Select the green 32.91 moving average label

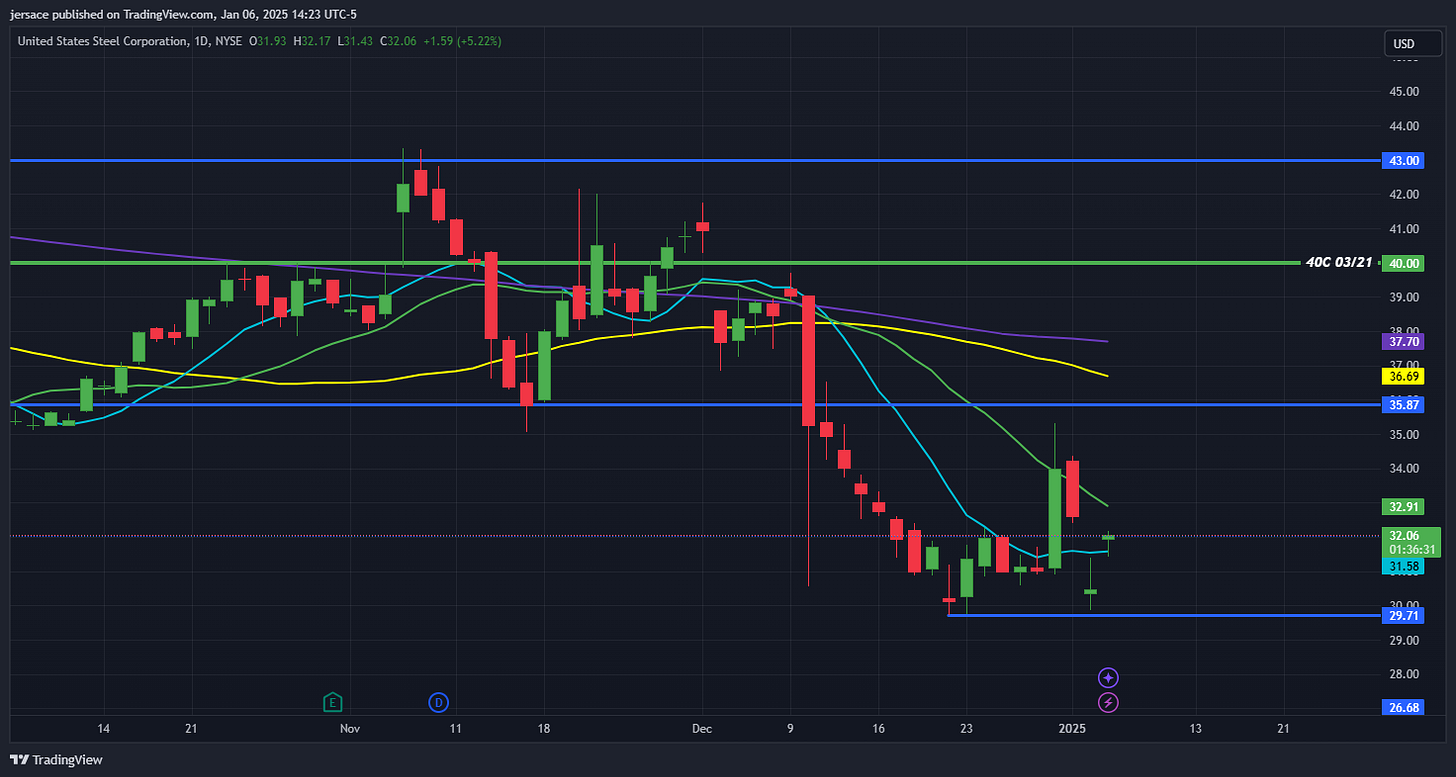point(1403,506)
